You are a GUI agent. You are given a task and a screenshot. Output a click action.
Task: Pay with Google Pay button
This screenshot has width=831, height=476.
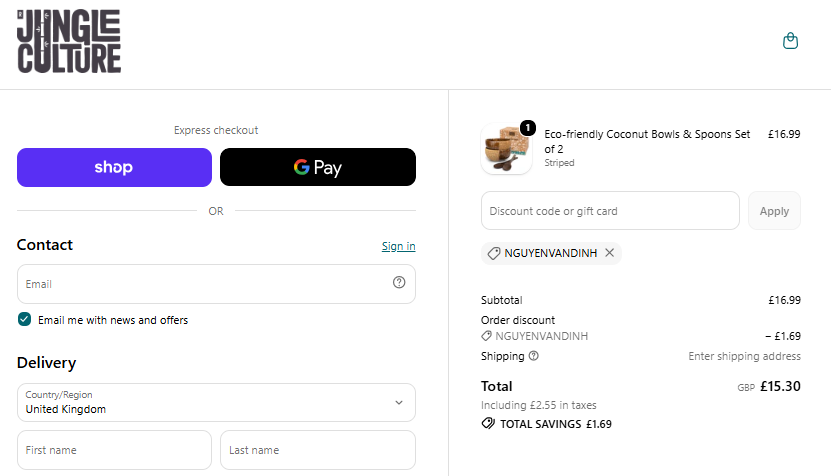[318, 168]
